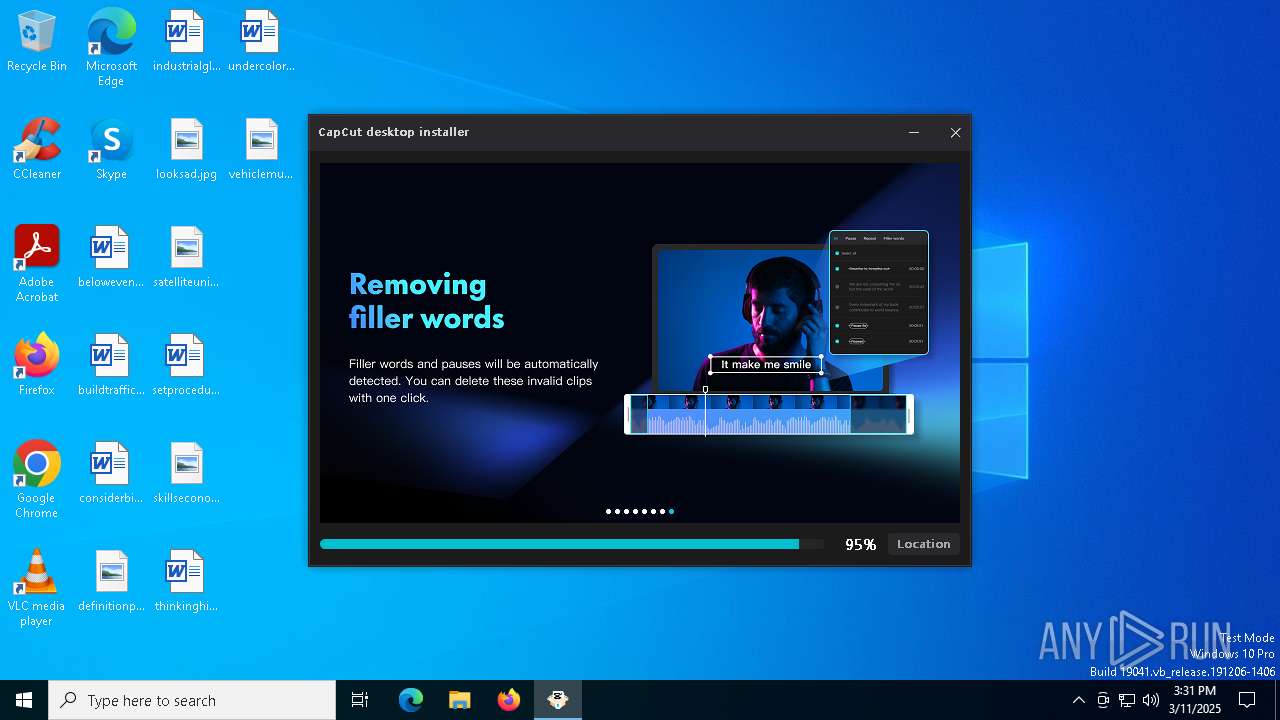Screen dimensions: 1280x720
Task: Click the audio waveform timeline preview
Action: (769, 414)
